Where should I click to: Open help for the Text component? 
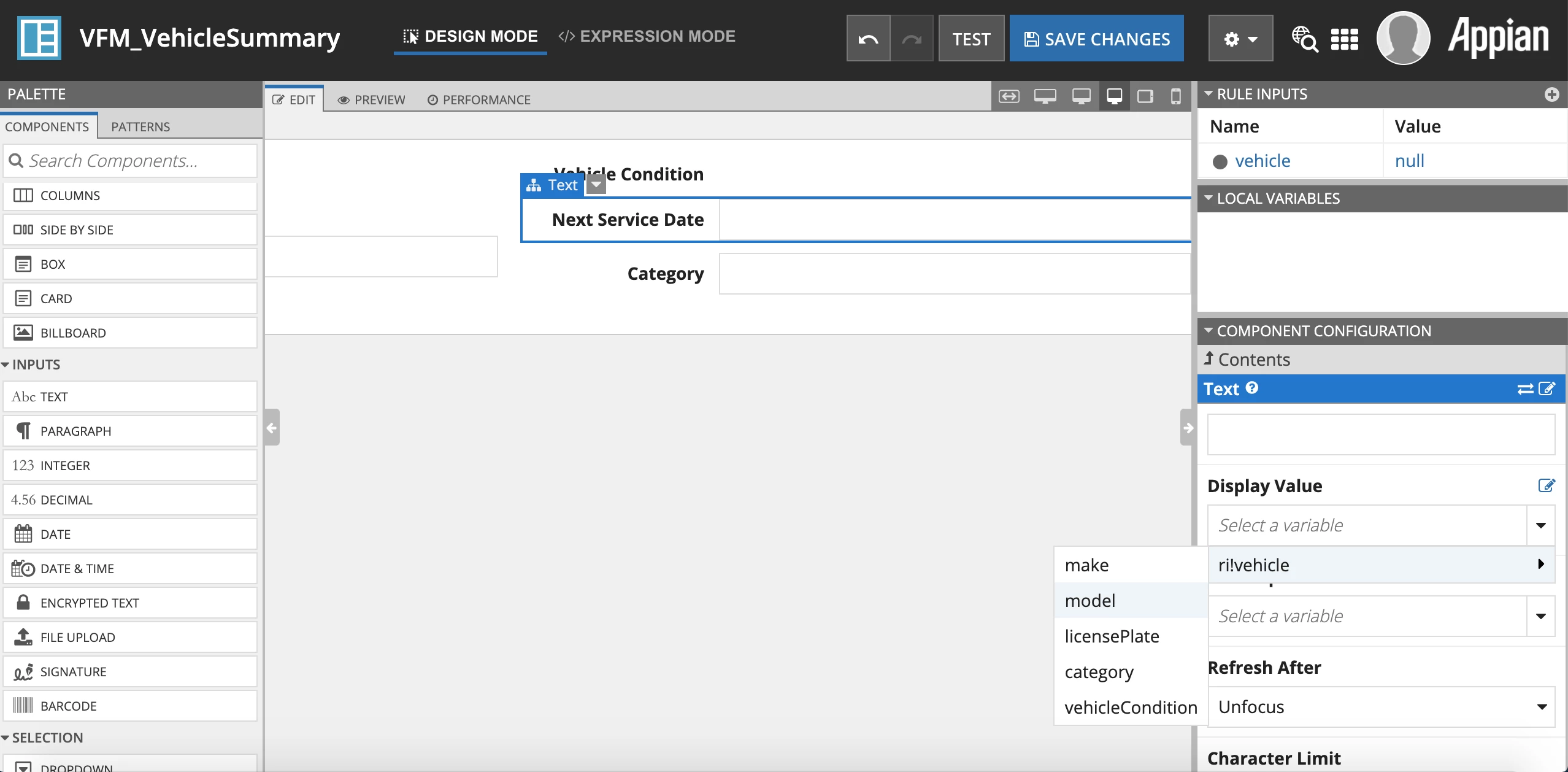pyautogui.click(x=1252, y=388)
